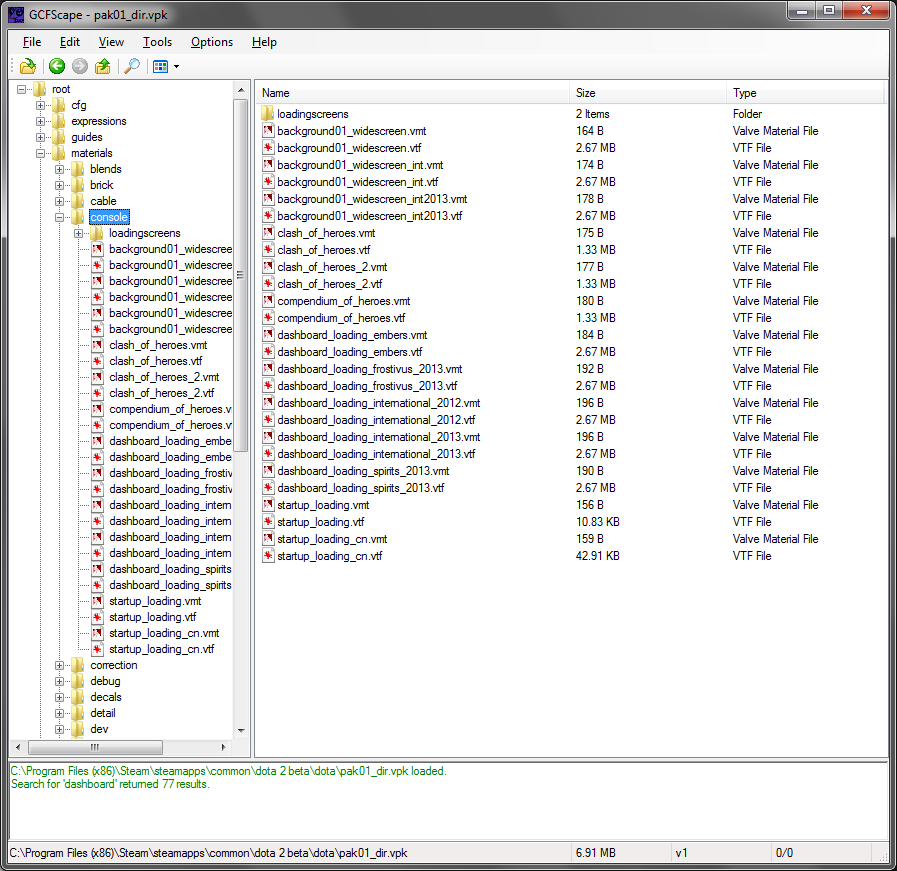Screen dimensions: 897x871
Task: Click icon of startup_loading.vmt in file list
Action: click(x=268, y=505)
